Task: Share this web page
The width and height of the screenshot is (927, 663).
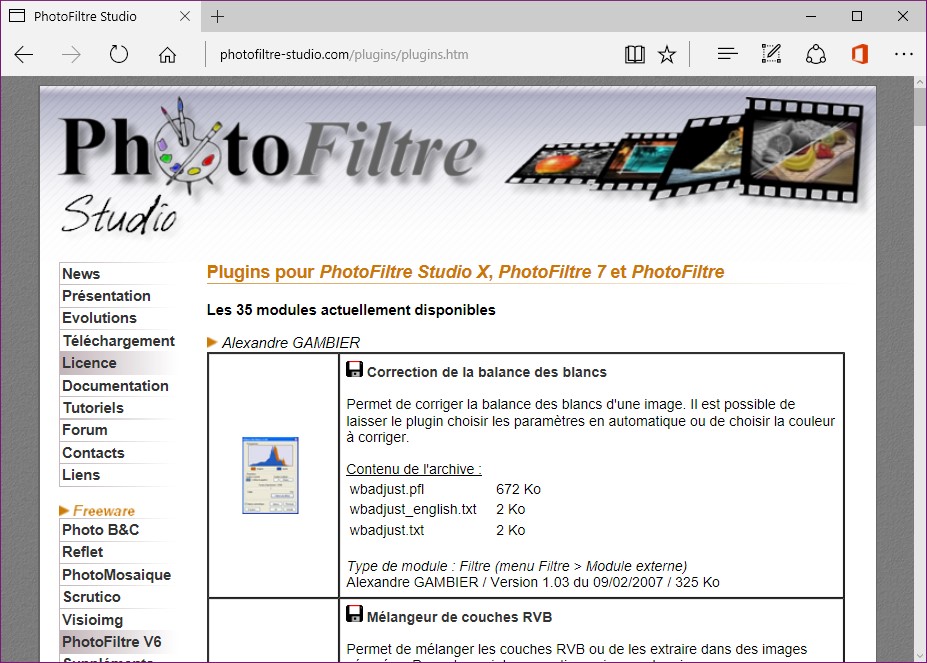Action: click(x=816, y=54)
